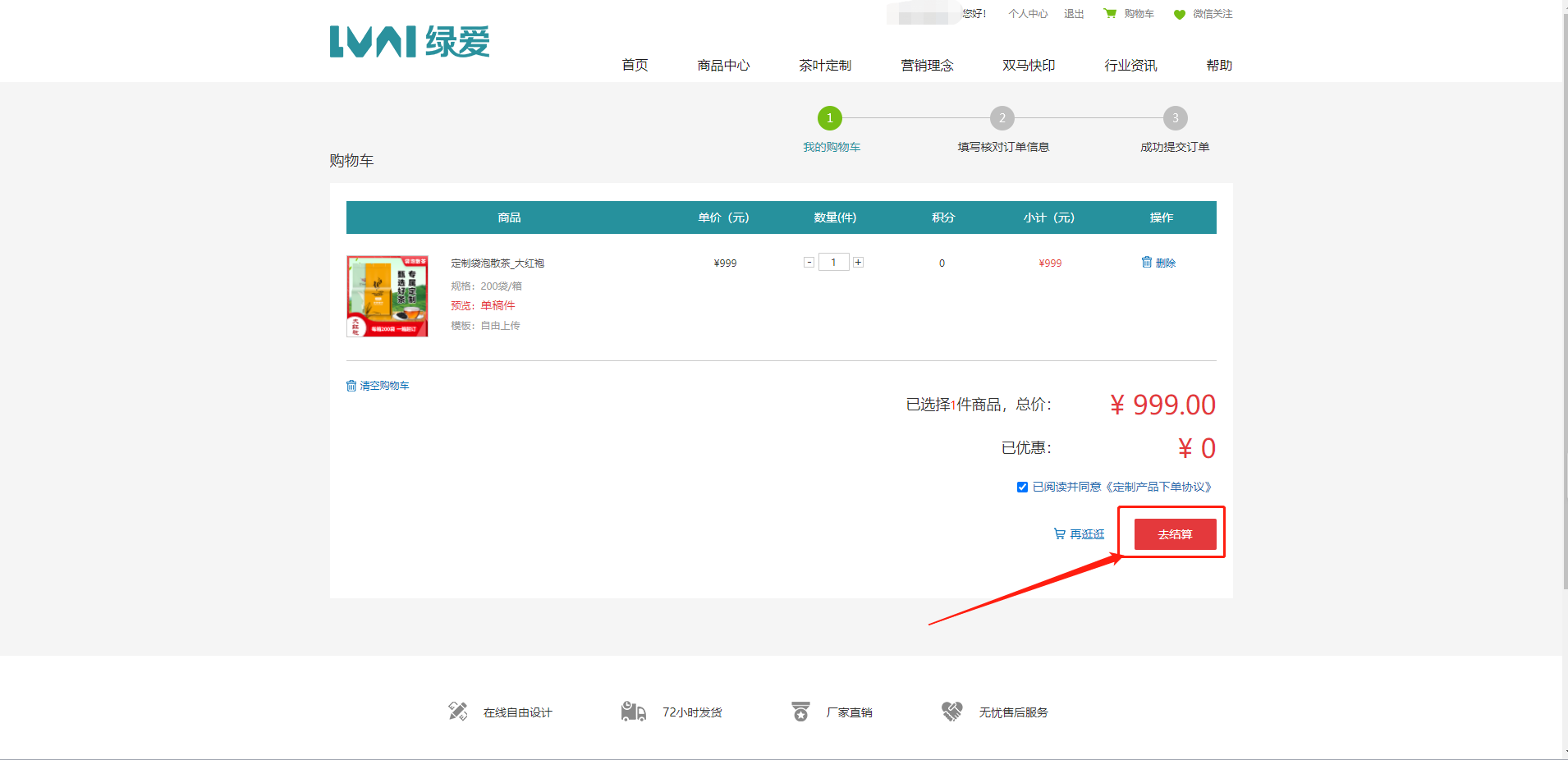Click the LVAI 绿爱 logo
This screenshot has height=760, width=1568.
point(409,42)
